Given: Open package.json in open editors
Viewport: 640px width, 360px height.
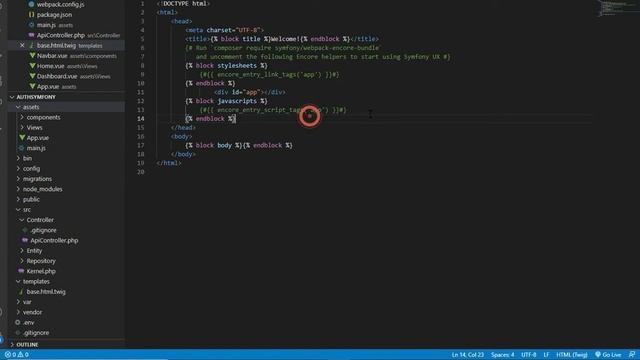Looking at the screenshot, I should (54, 15).
